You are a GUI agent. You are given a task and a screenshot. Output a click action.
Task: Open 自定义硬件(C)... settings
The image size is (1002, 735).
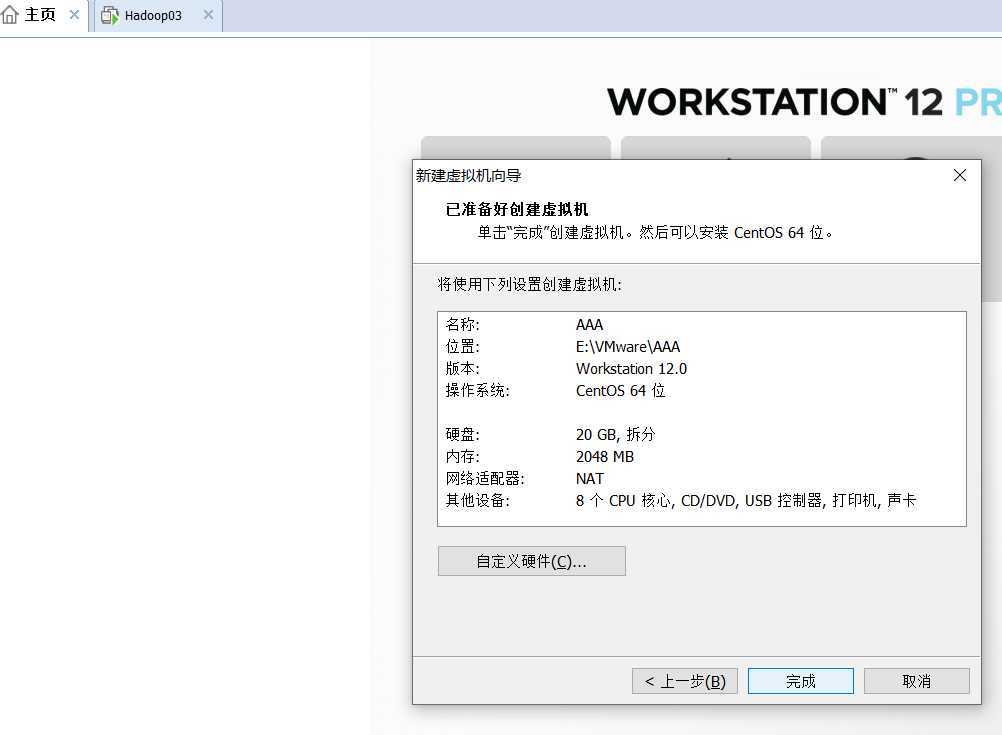(x=532, y=561)
